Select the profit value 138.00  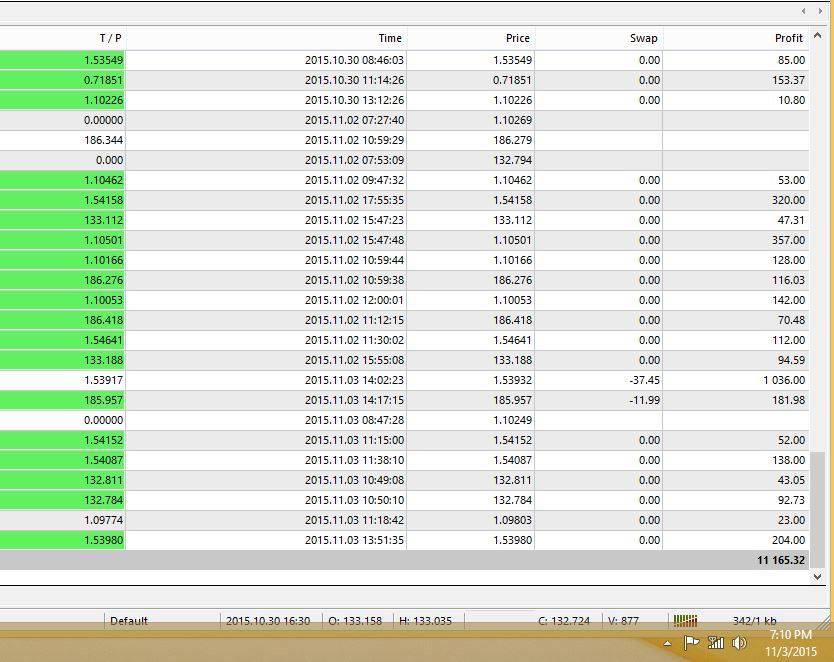[x=789, y=460]
